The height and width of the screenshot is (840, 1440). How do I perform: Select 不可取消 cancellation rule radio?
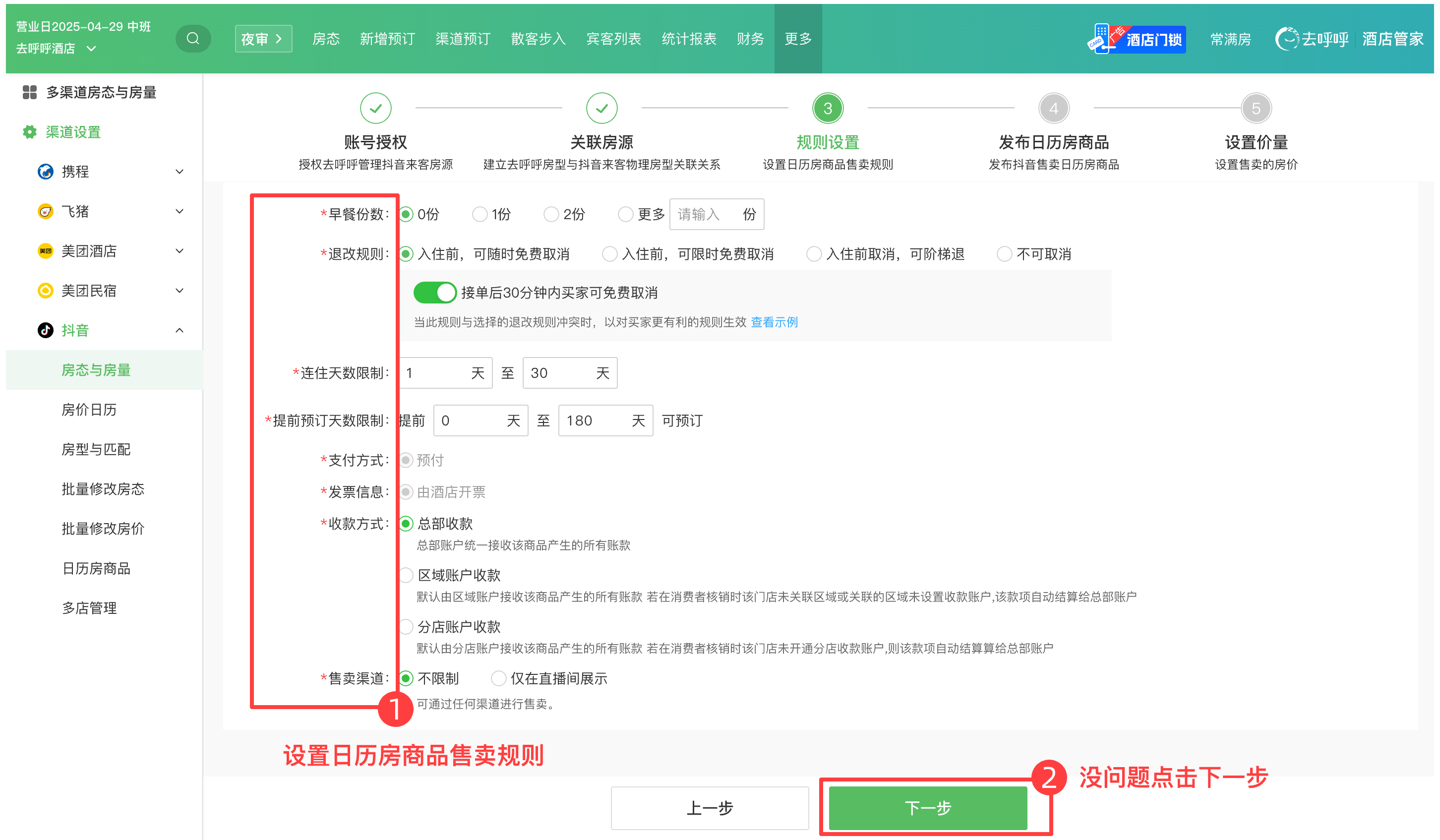click(x=1004, y=254)
